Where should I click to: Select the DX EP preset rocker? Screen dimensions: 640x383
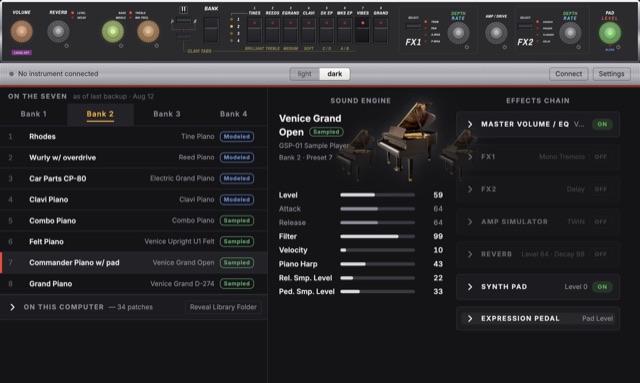coord(326,30)
